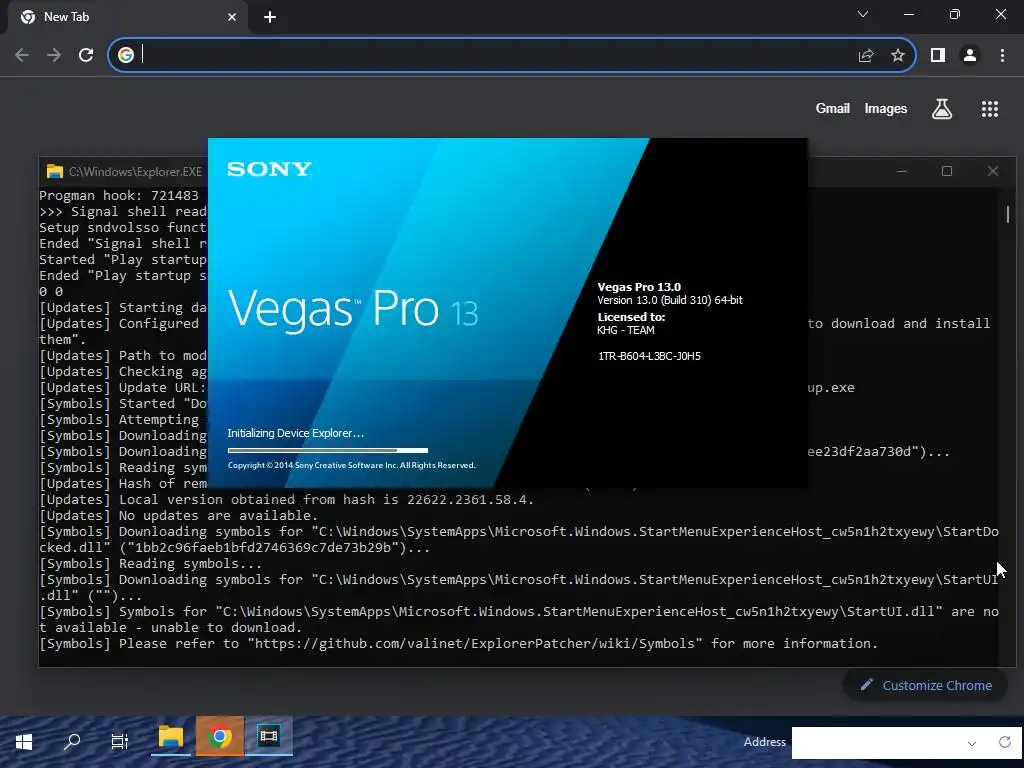The height and width of the screenshot is (768, 1024).
Task: Go back using Chrome's back arrow
Action: click(x=22, y=55)
